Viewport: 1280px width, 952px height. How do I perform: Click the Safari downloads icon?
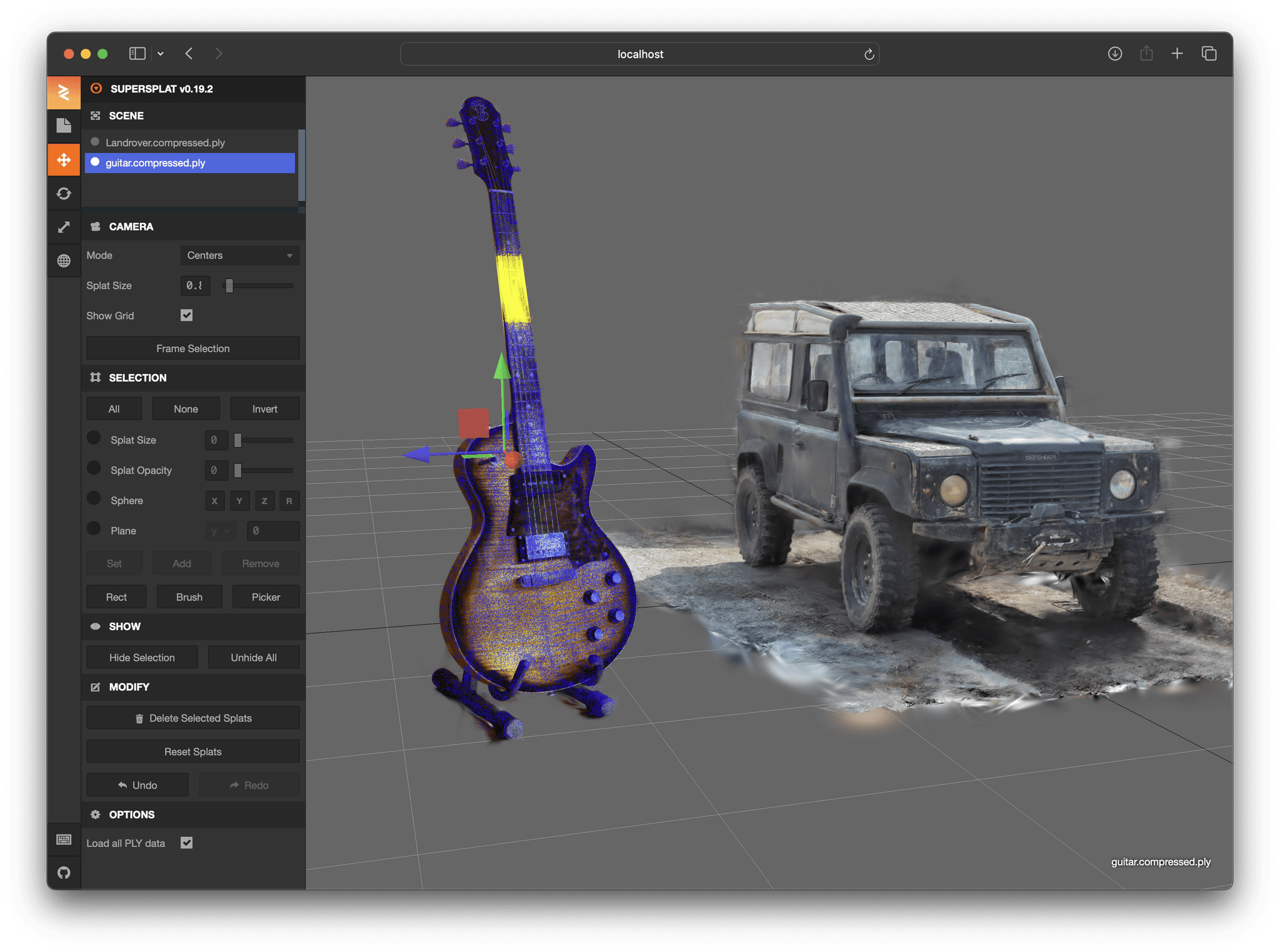tap(1114, 54)
